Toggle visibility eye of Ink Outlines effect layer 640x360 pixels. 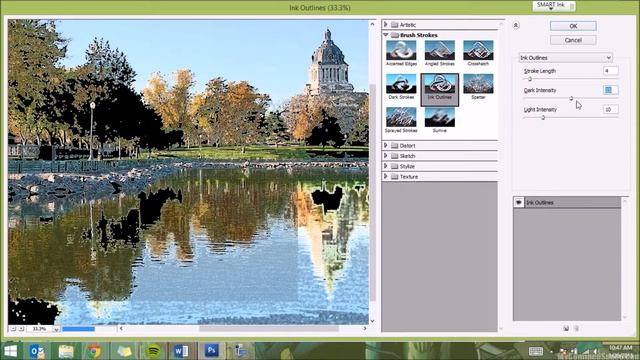[518, 202]
